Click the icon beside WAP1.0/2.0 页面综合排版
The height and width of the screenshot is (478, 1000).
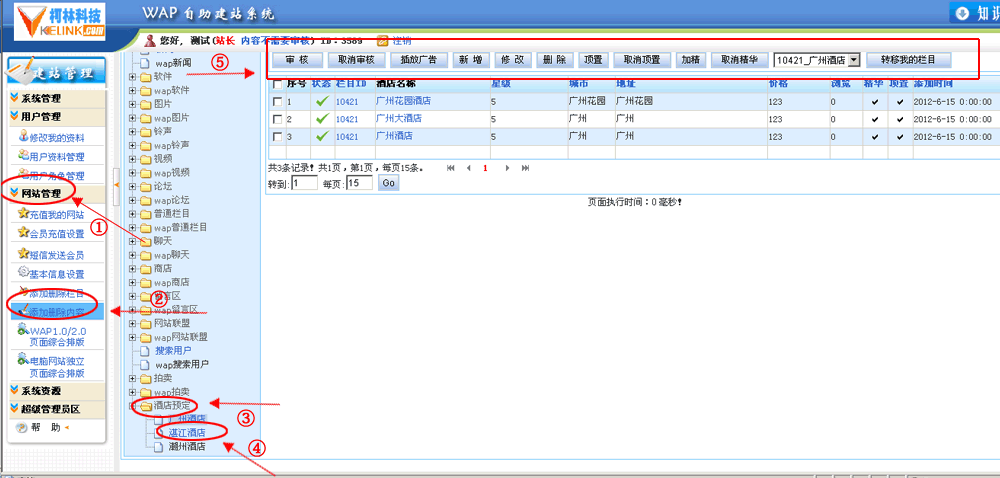click(24, 330)
